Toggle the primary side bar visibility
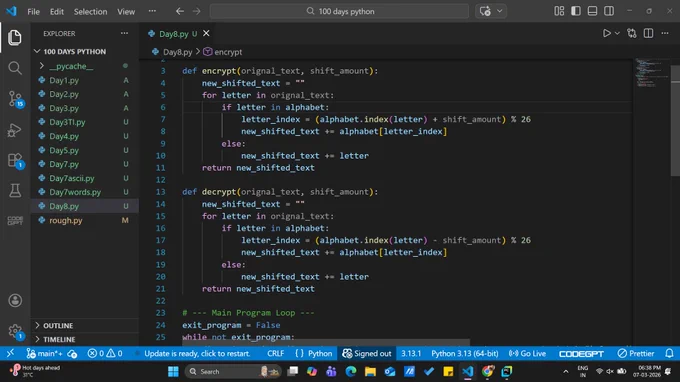680x382 pixels. (576, 11)
